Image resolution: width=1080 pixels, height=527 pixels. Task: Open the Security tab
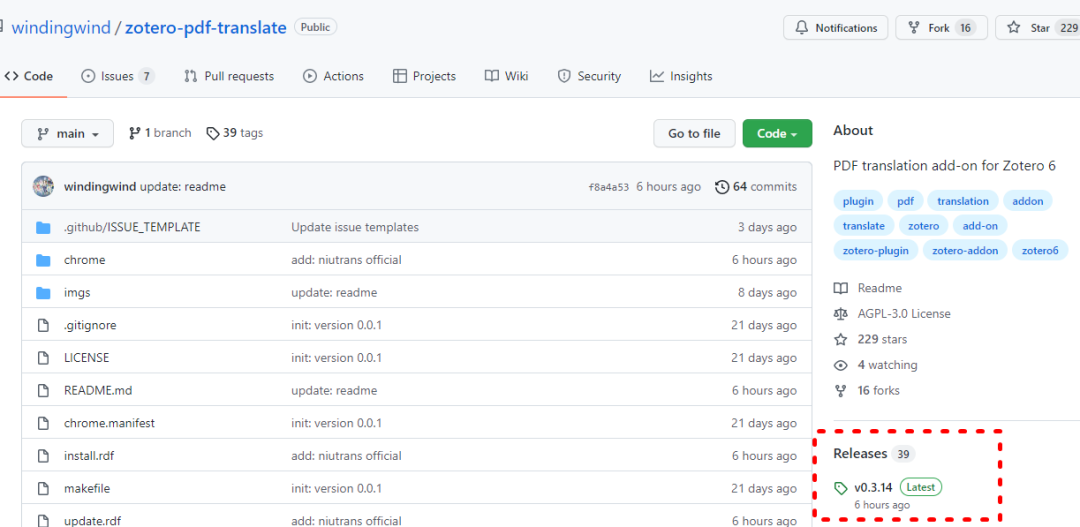(589, 76)
